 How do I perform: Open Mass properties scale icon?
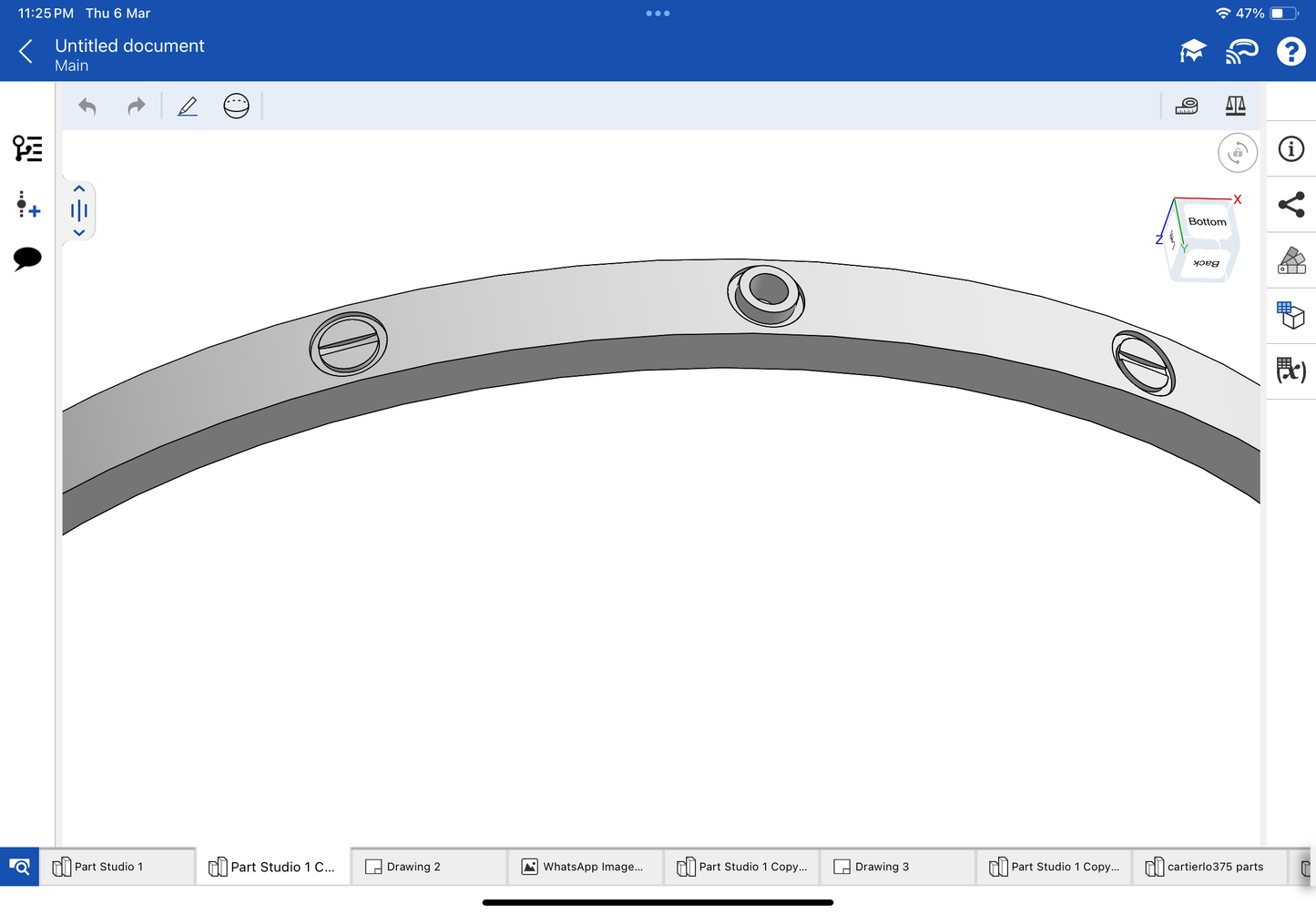click(x=1235, y=107)
